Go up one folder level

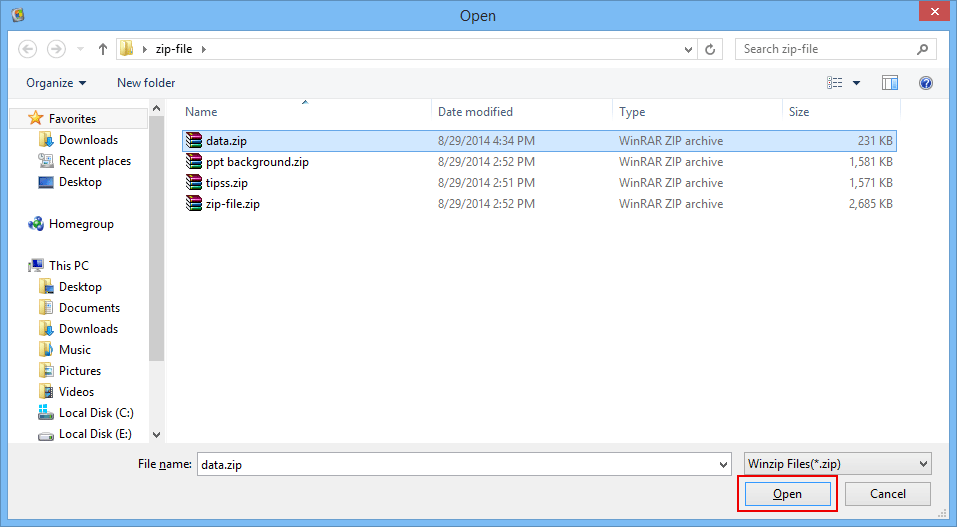pos(103,49)
